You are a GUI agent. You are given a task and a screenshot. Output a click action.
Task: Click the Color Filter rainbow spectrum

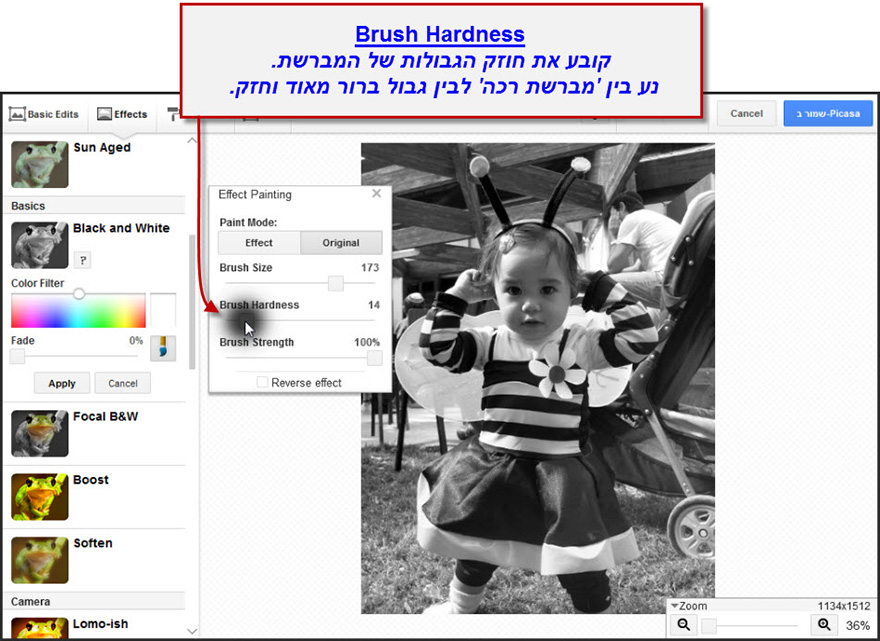(78, 311)
